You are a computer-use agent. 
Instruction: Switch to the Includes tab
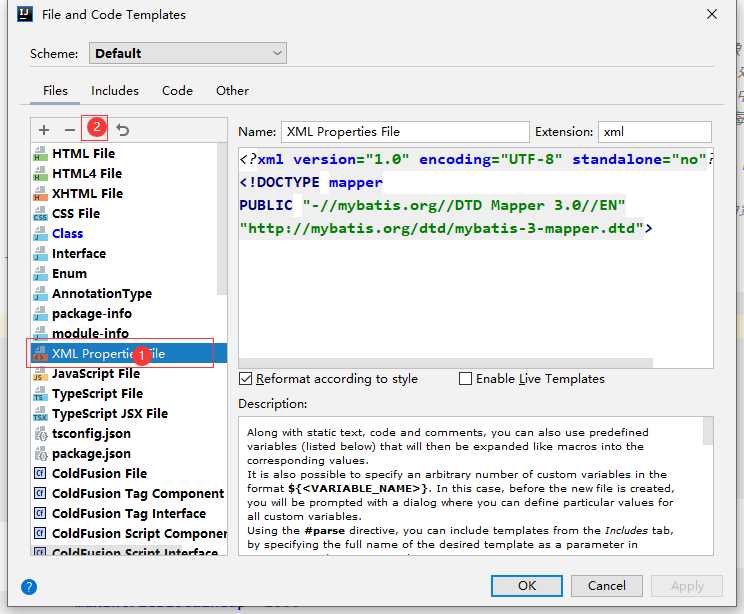[115, 91]
